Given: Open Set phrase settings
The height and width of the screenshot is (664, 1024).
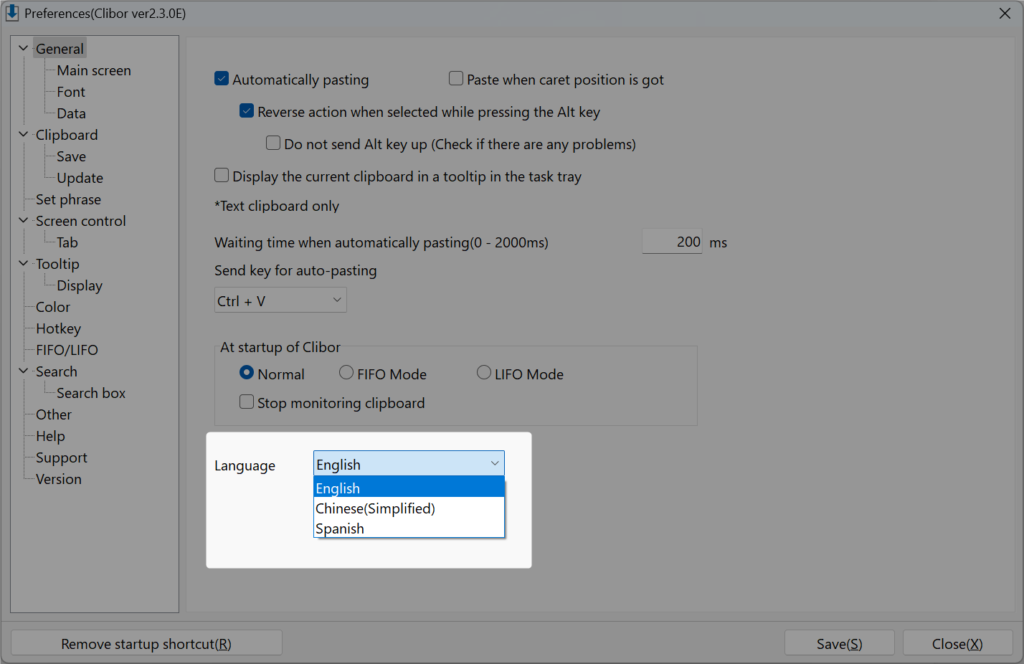Looking at the screenshot, I should pyautogui.click(x=69, y=199).
